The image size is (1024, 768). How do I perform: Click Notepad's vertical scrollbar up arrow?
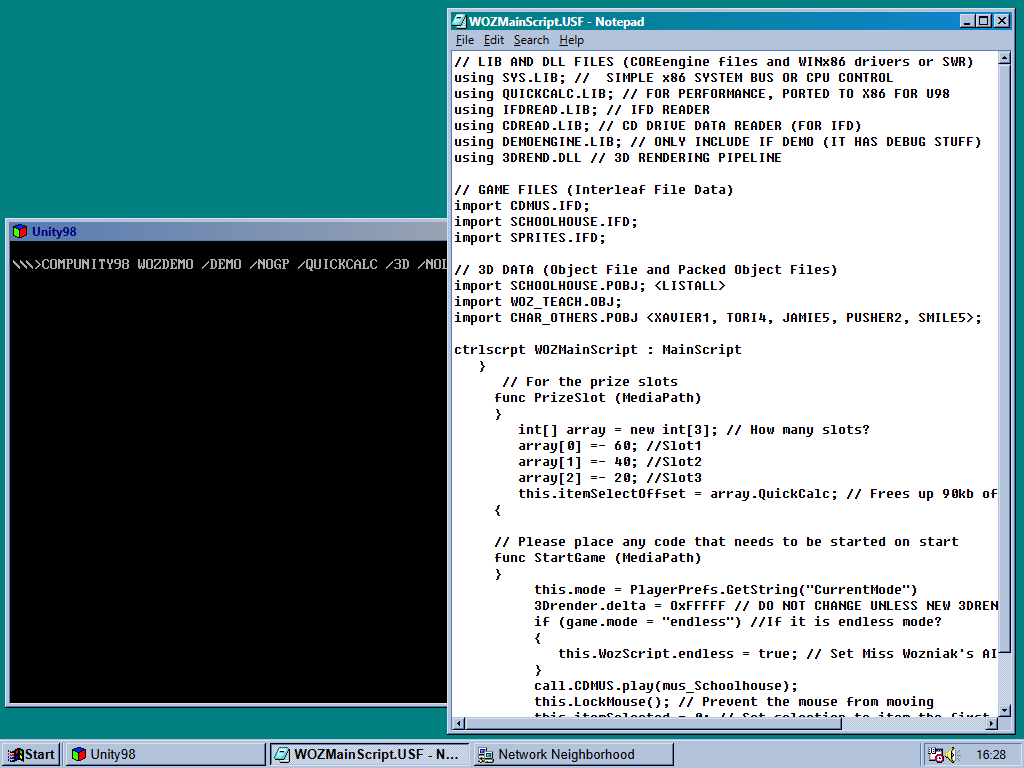pos(1004,59)
